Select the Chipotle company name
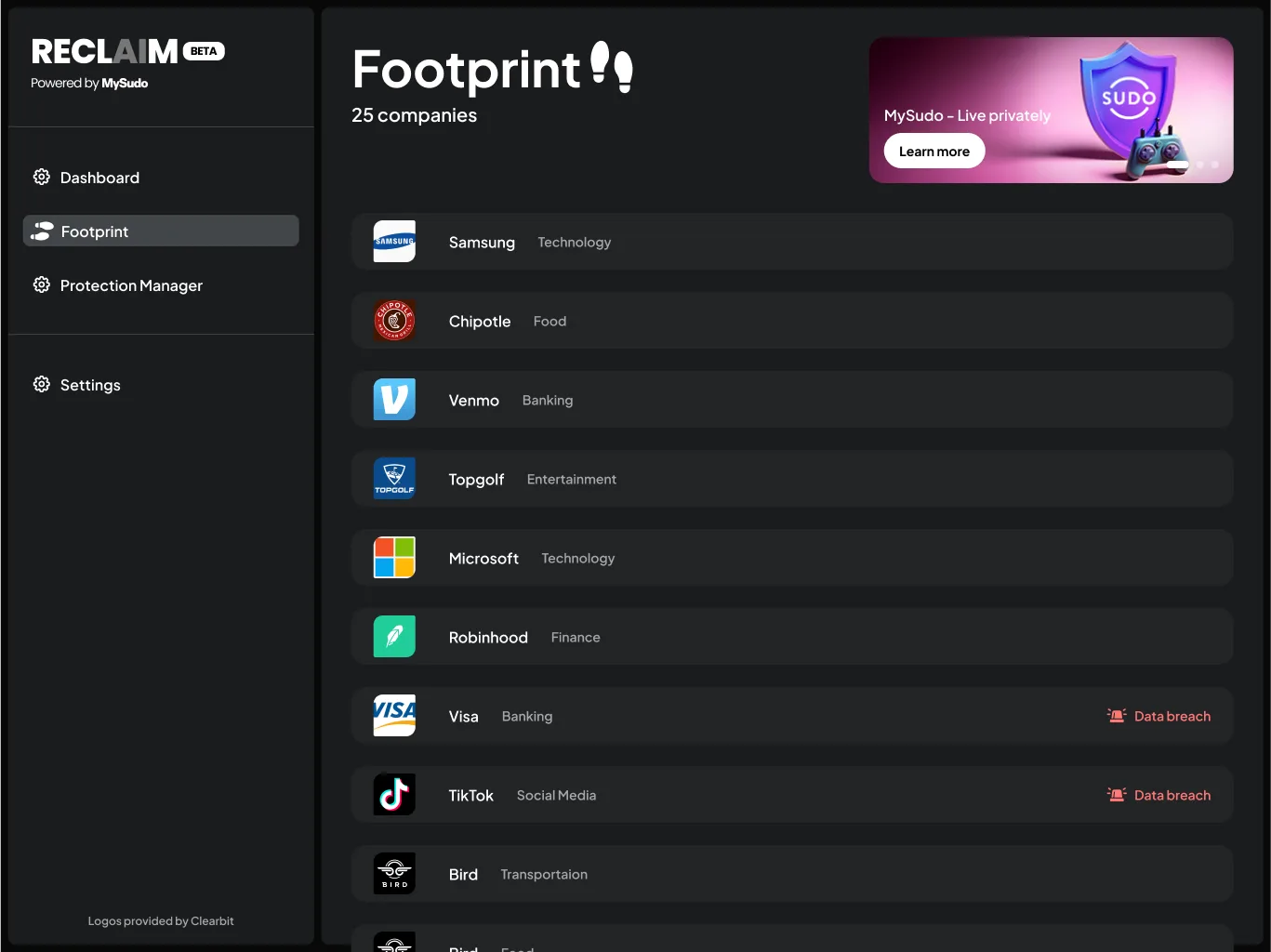This screenshot has height=952, width=1271. (480, 322)
